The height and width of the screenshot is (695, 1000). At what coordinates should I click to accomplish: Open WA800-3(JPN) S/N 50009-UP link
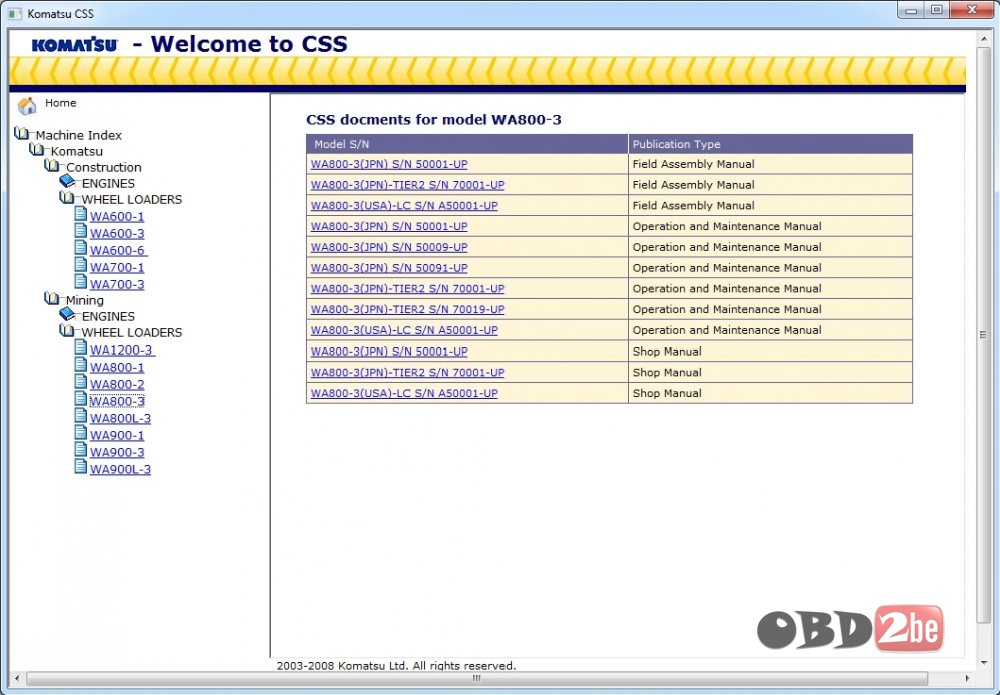pos(389,247)
